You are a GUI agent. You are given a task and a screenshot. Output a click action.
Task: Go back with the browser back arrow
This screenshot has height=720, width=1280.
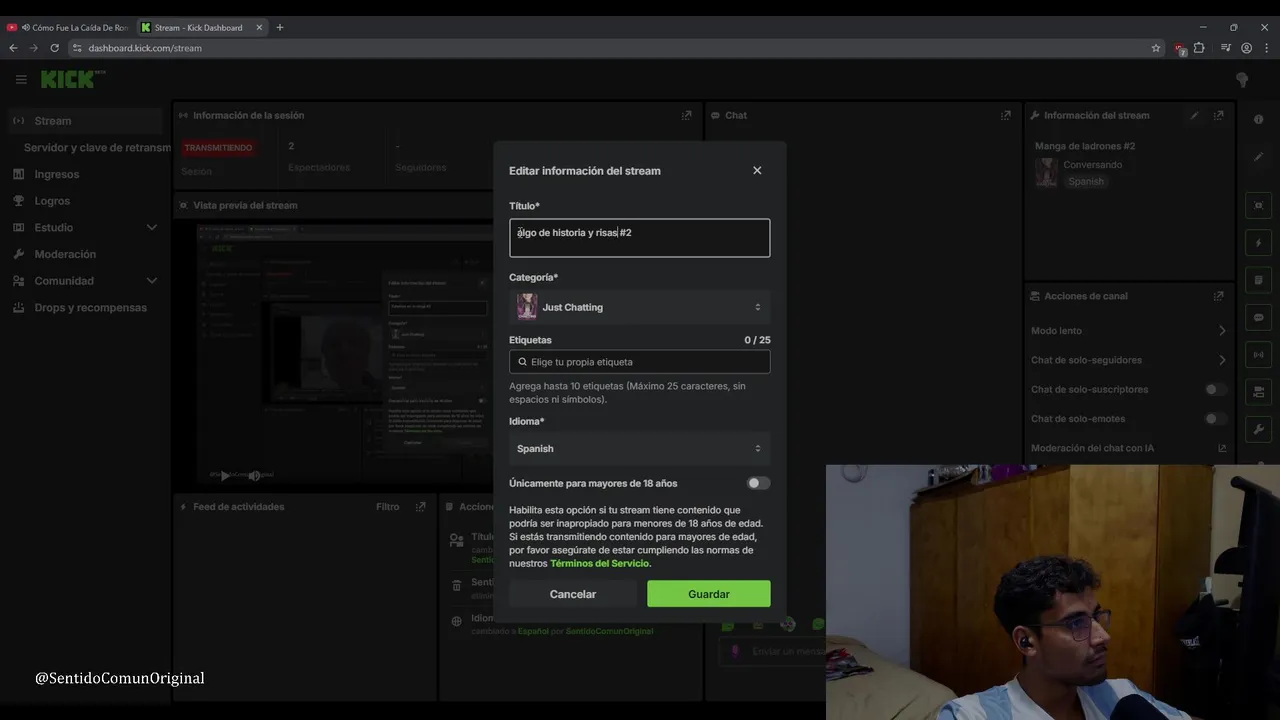pyautogui.click(x=13, y=48)
